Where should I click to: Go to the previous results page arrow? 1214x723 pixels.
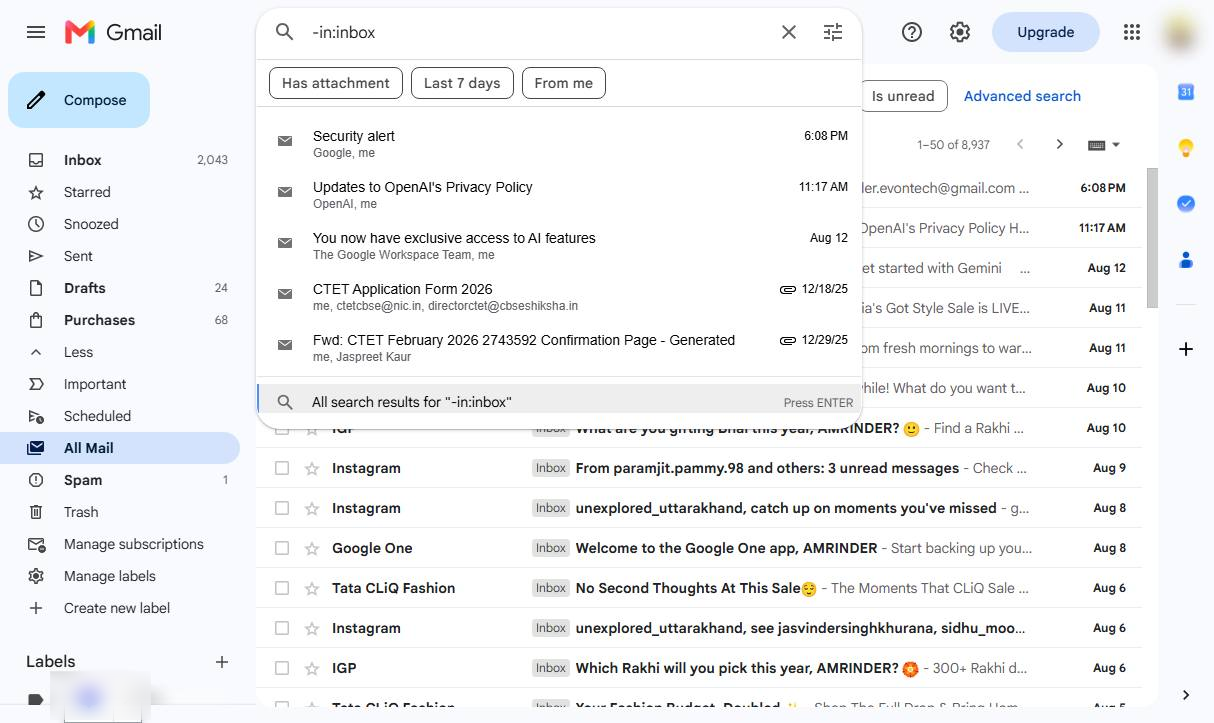coord(1020,144)
